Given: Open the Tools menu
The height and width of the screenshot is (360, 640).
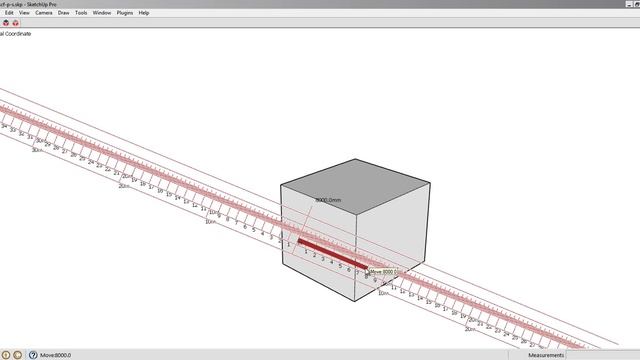Looking at the screenshot, I should click(81, 13).
